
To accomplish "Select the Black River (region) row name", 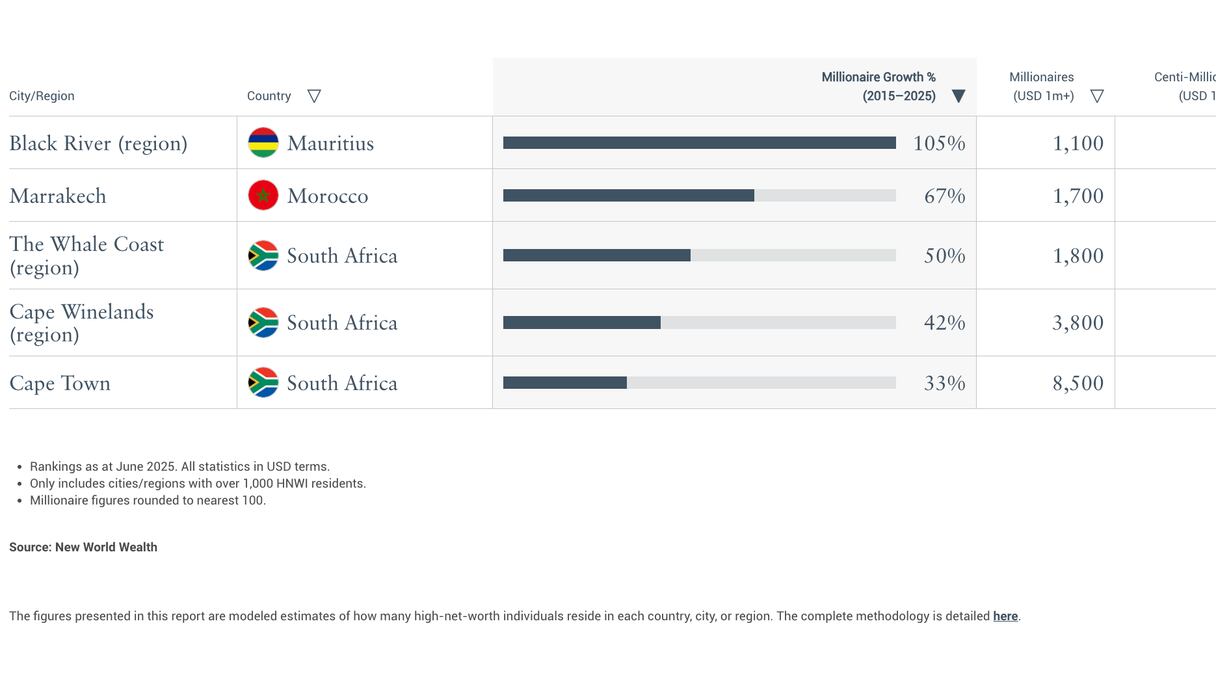I will pyautogui.click(x=98, y=143).
